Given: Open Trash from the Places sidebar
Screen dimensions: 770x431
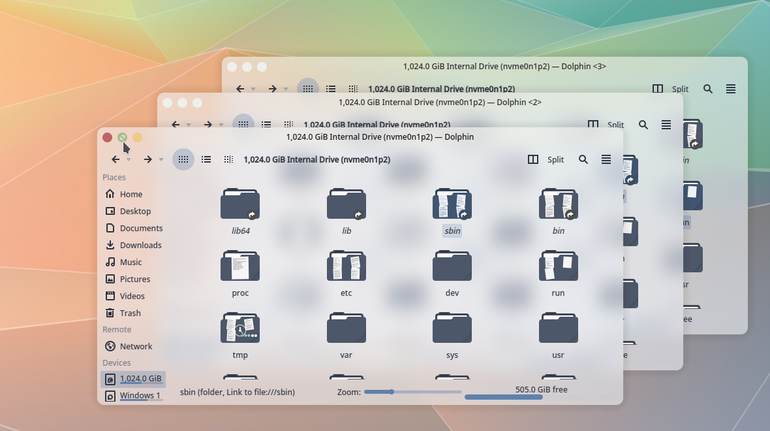Looking at the screenshot, I should pyautogui.click(x=130, y=313).
